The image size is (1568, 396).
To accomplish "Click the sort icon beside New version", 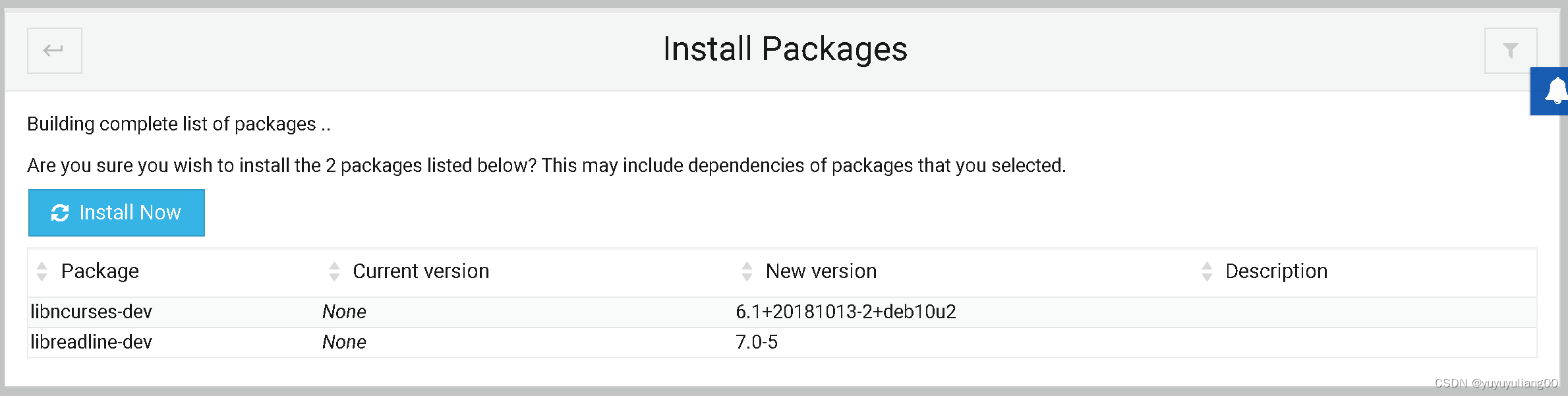I will [746, 271].
